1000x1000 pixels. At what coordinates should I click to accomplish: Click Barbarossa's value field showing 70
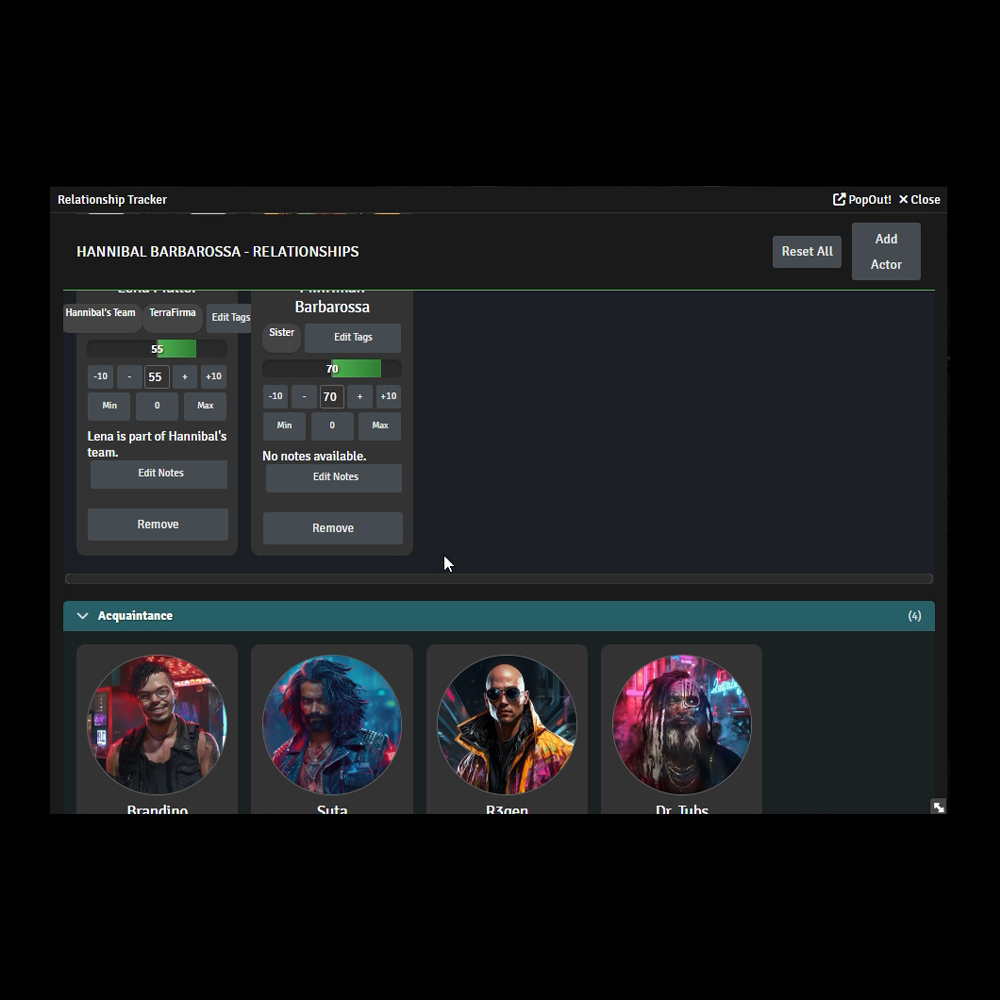click(x=332, y=397)
